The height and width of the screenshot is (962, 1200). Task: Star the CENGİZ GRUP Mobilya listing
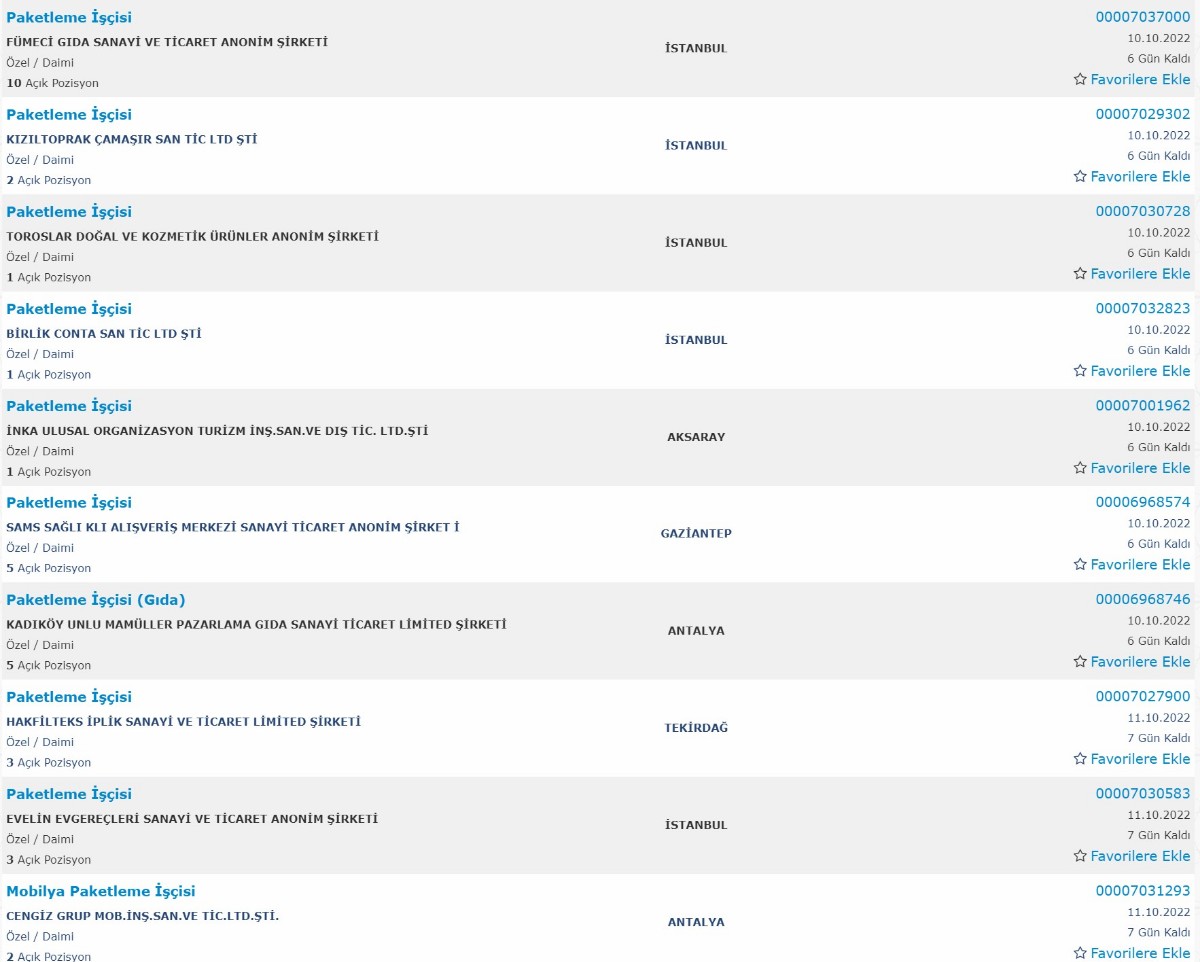(x=1080, y=952)
